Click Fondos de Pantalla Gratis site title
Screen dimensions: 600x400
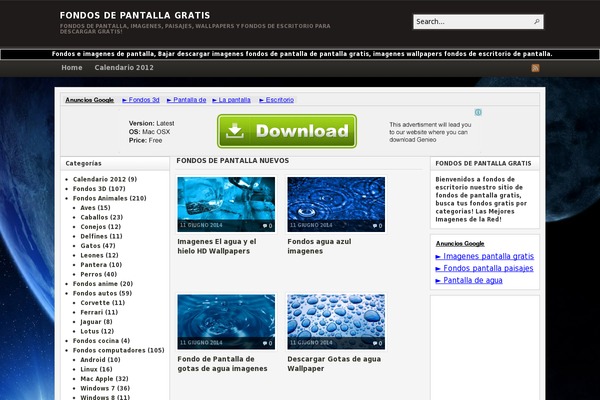(135, 15)
